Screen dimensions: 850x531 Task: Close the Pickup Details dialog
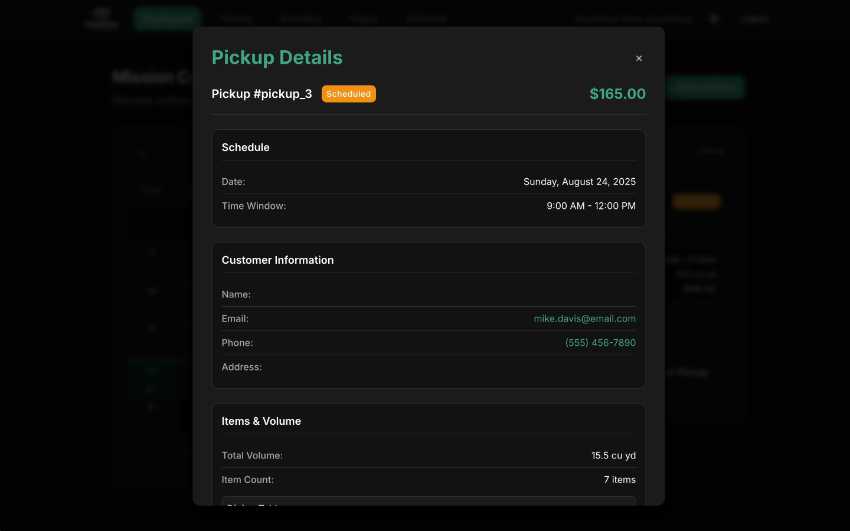639,58
